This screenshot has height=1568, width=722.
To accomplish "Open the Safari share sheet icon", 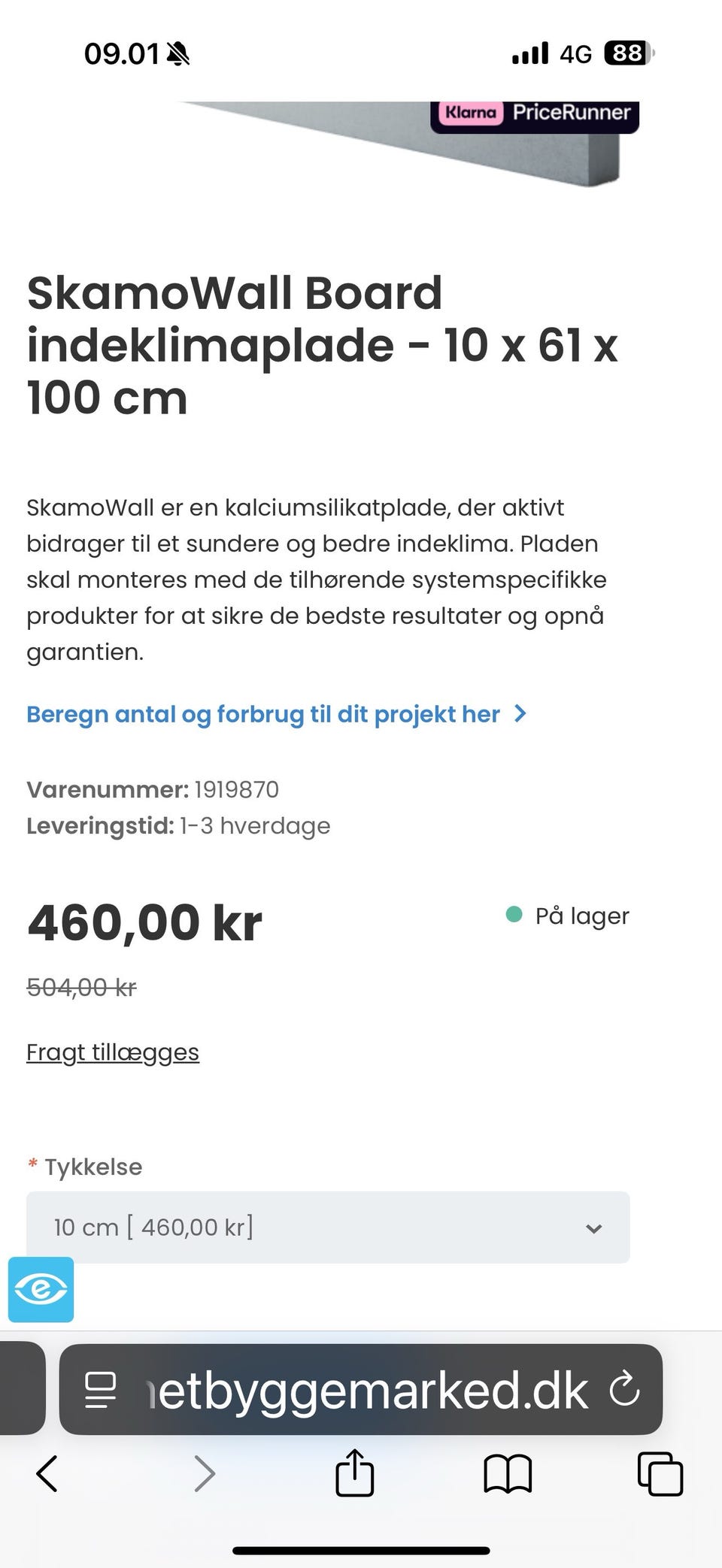I will point(354,1473).
